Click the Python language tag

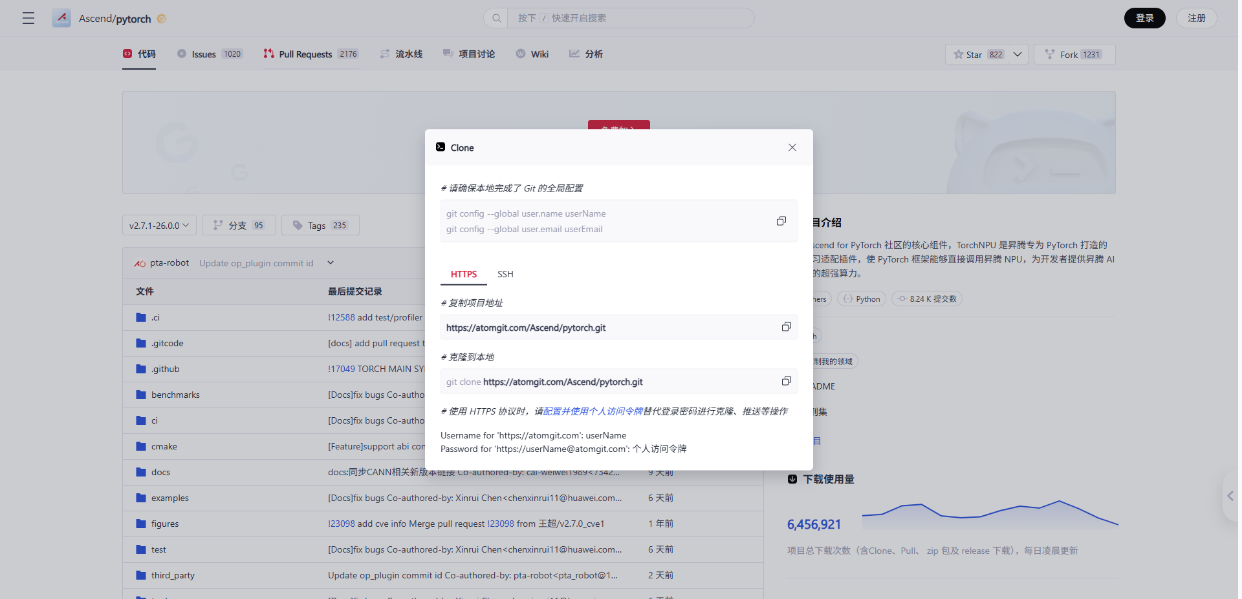pyautogui.click(x=861, y=299)
